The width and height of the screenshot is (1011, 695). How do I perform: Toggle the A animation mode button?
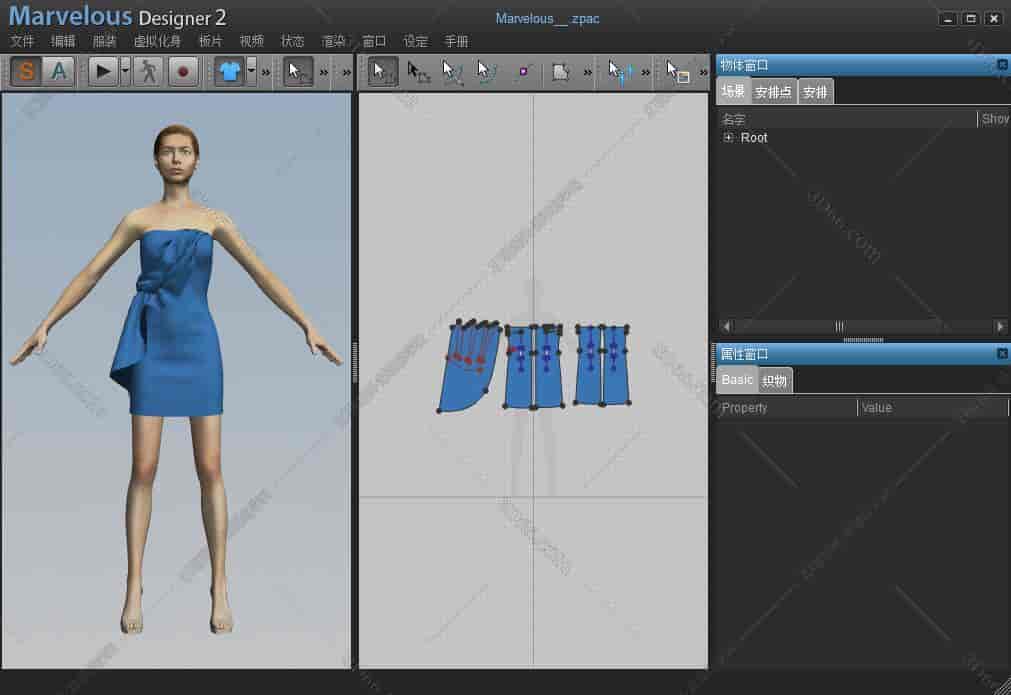59,72
